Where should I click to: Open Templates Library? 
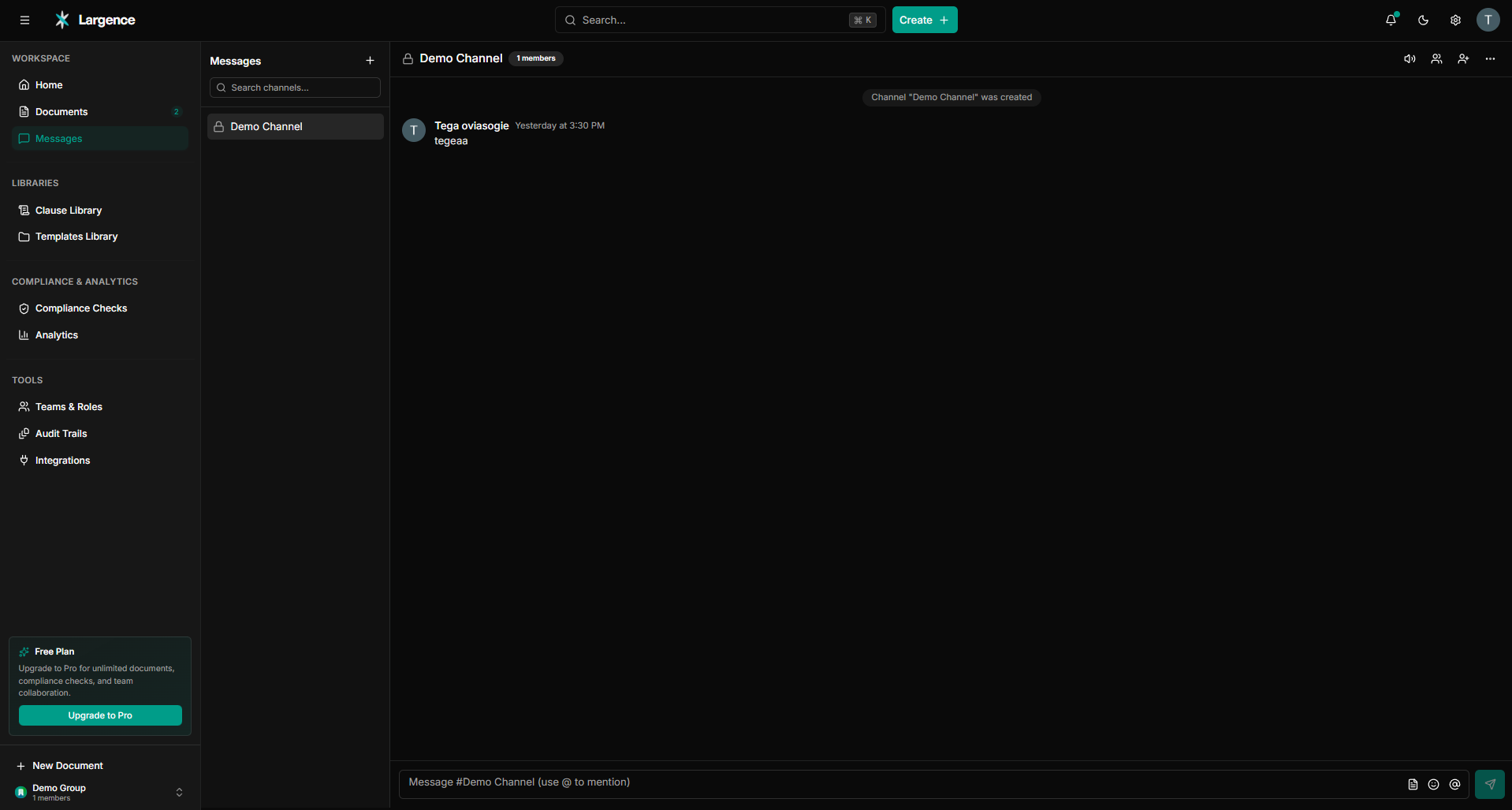point(100,237)
